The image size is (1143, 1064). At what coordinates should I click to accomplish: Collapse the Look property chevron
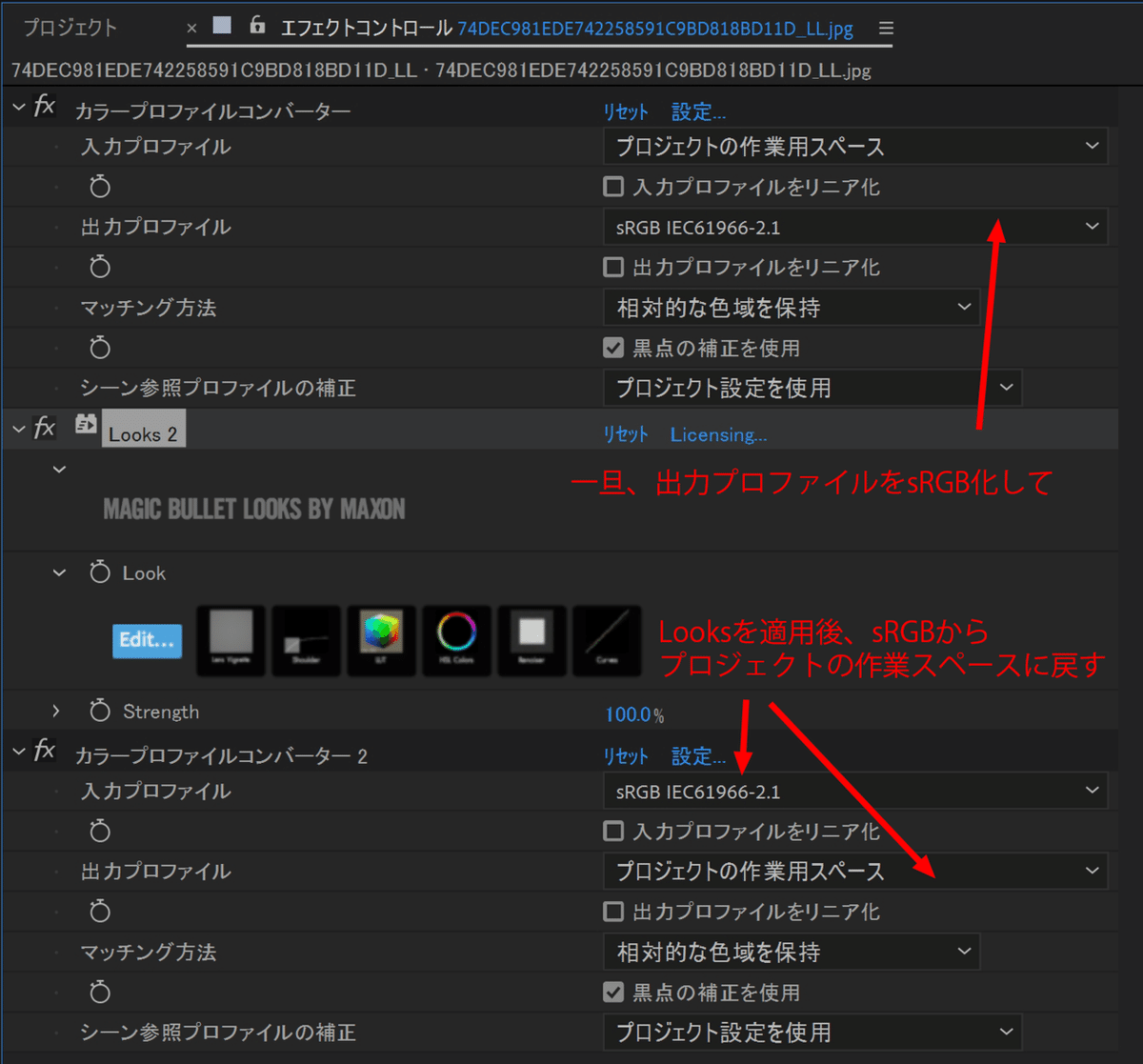(x=59, y=572)
